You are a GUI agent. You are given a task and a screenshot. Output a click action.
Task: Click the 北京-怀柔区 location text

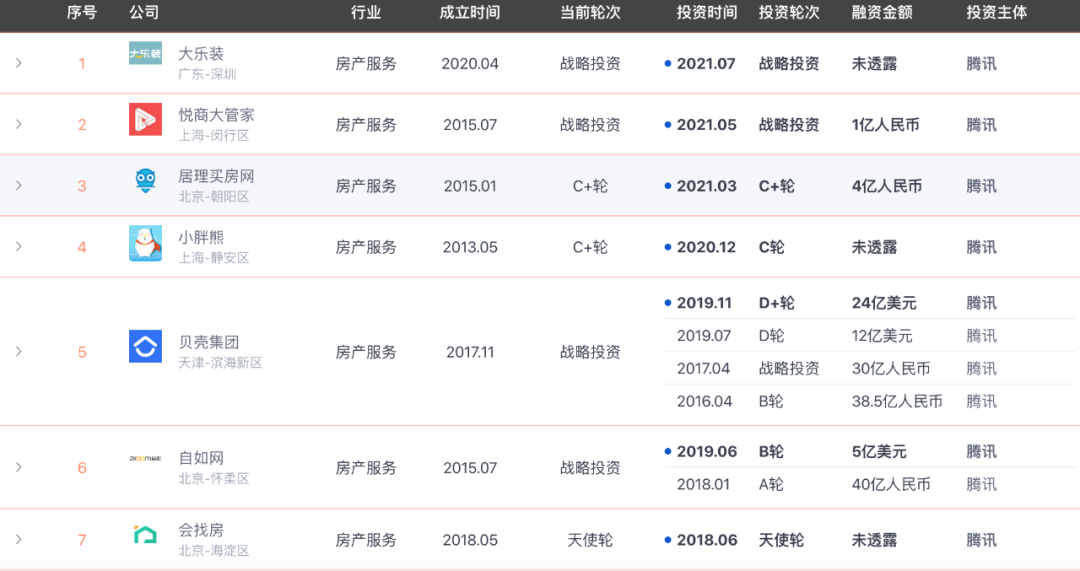click(x=214, y=479)
